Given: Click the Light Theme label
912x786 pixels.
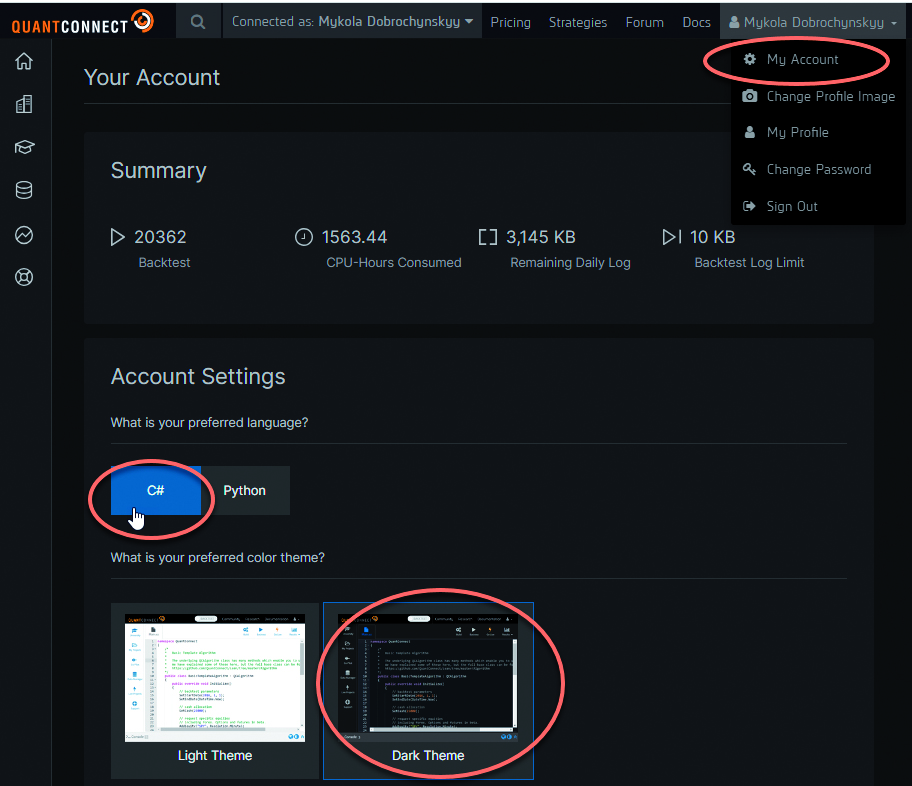Looking at the screenshot, I should coord(215,755).
